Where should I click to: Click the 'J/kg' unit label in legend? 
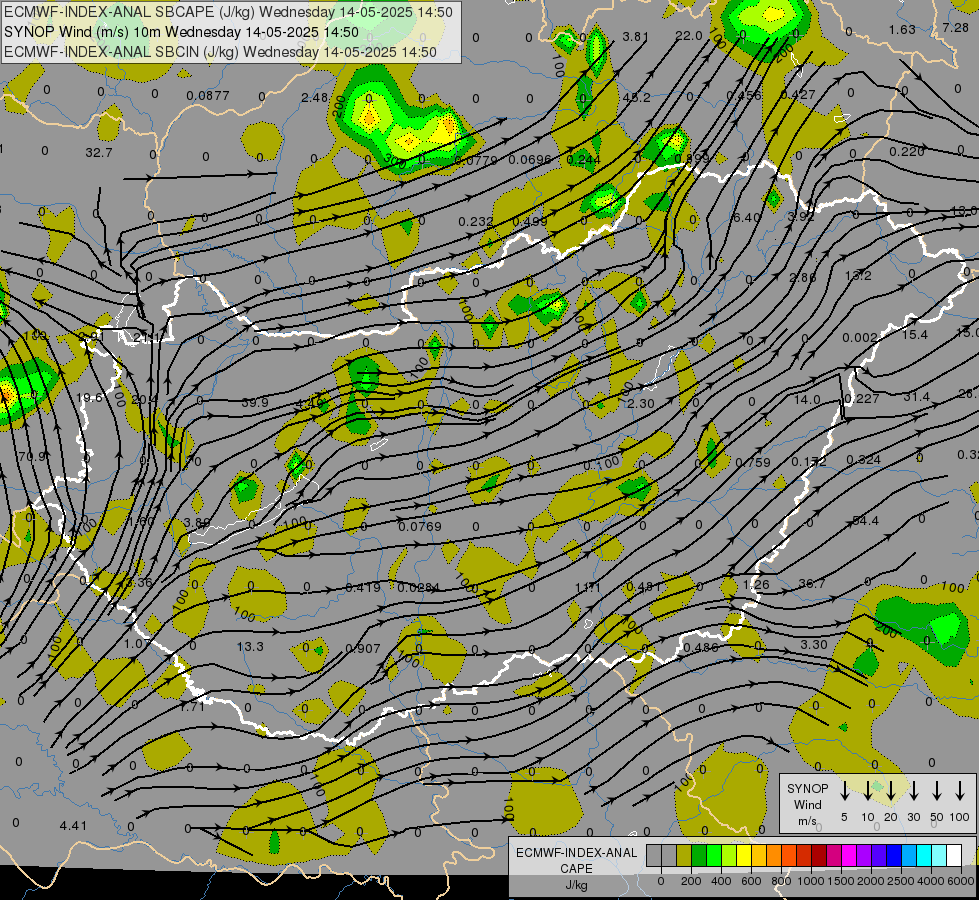[576, 885]
